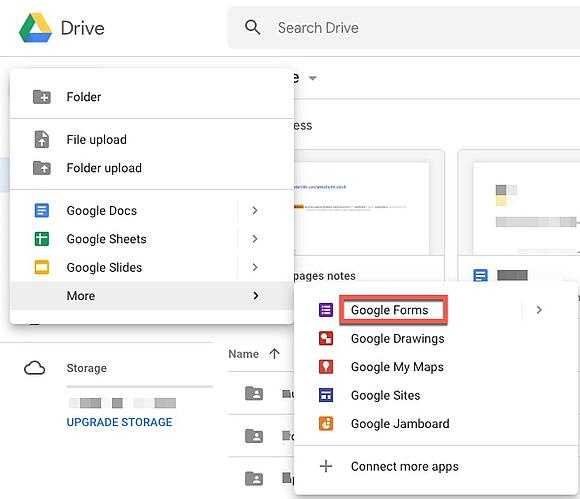Screen dimensions: 580x499
Task: Click the Google Sites blue icon
Action: tap(326, 395)
